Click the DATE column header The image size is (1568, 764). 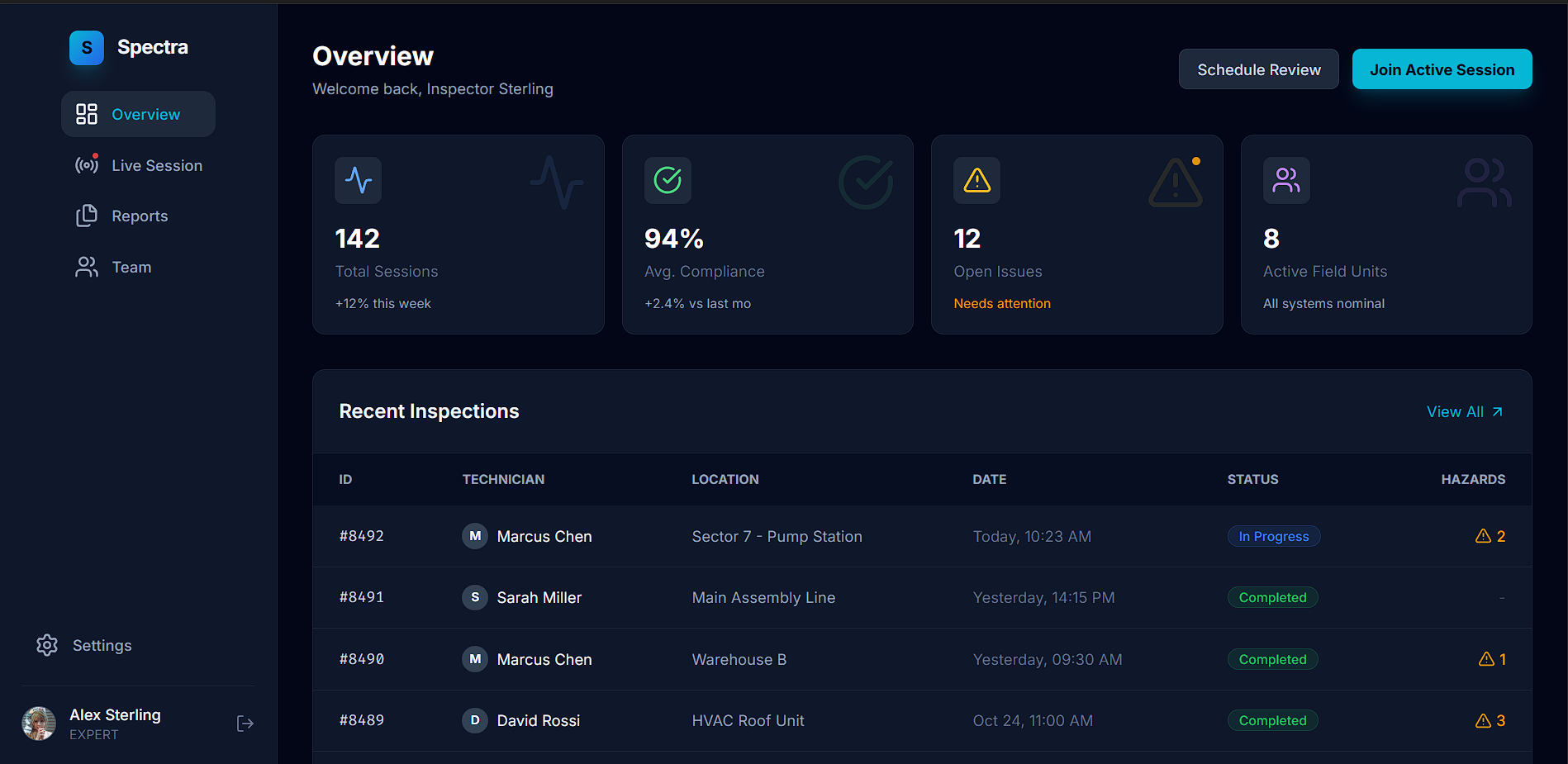click(990, 479)
